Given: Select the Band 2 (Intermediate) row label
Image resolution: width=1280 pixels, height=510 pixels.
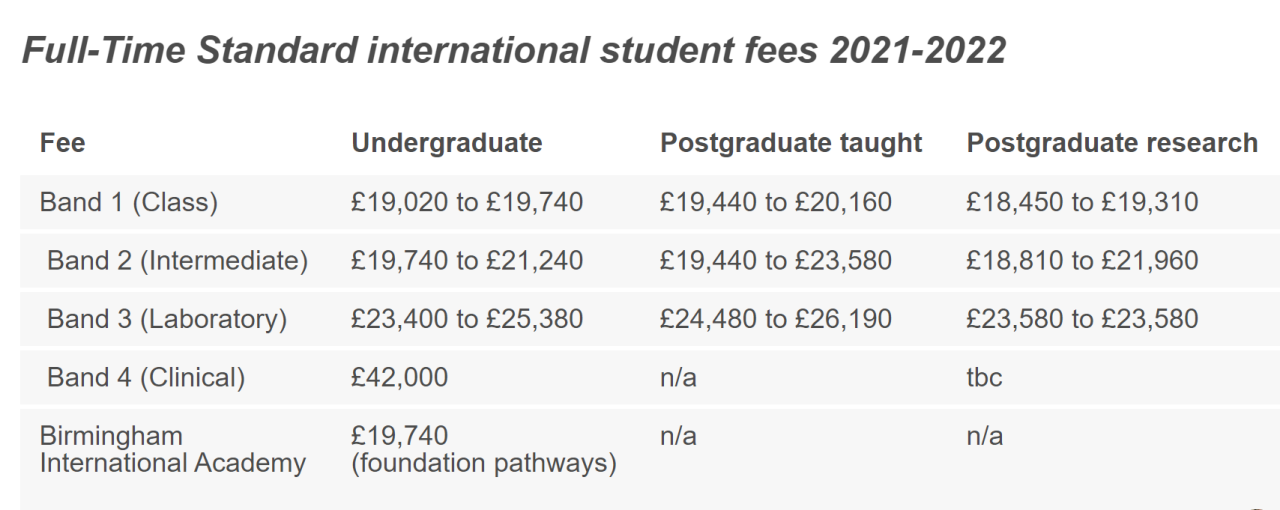Looking at the screenshot, I should 177,261.
